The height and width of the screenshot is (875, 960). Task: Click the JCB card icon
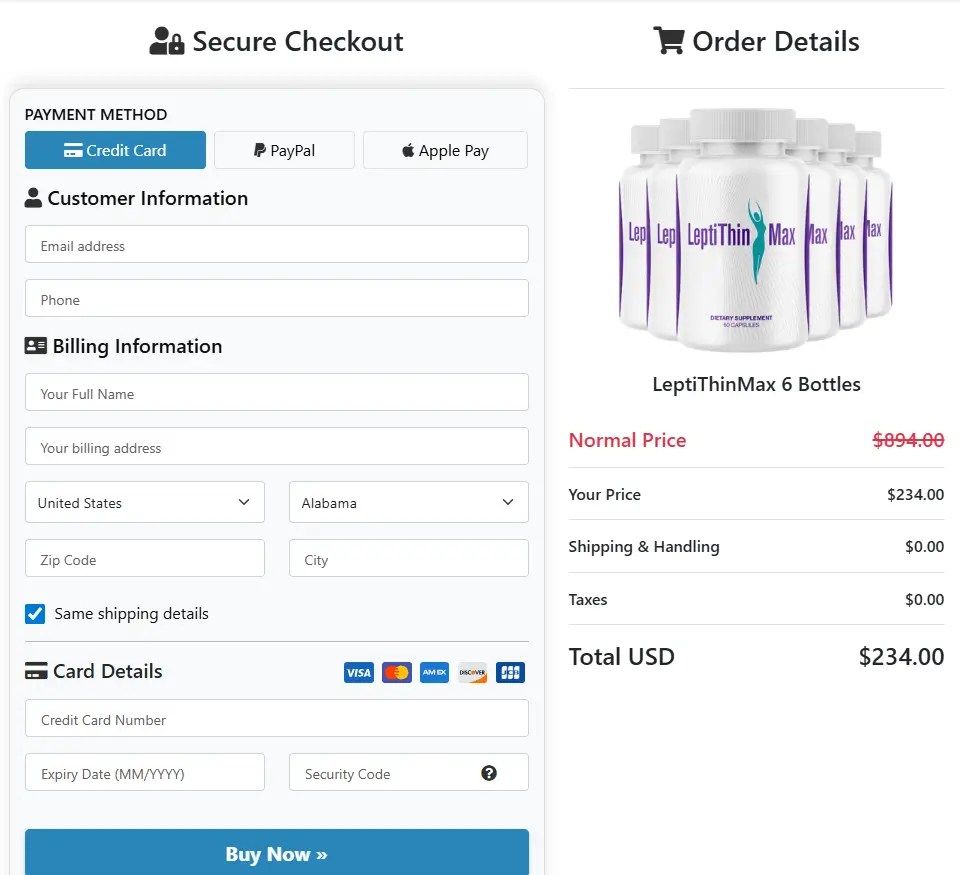510,672
